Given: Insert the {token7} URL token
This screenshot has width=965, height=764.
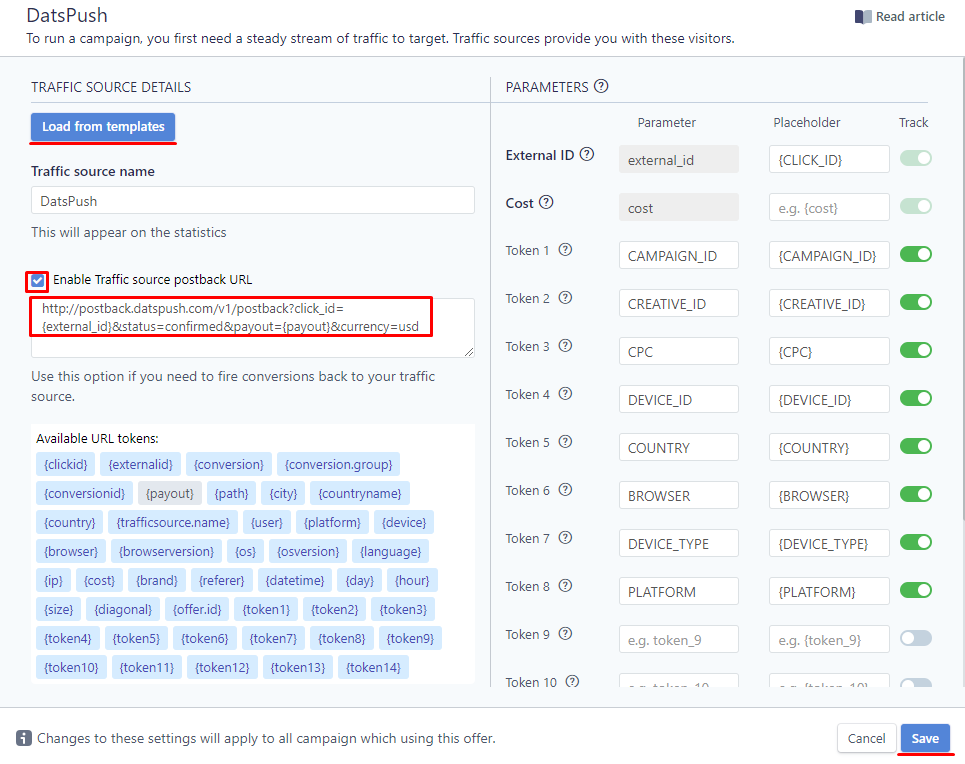Looking at the screenshot, I should coord(273,638).
